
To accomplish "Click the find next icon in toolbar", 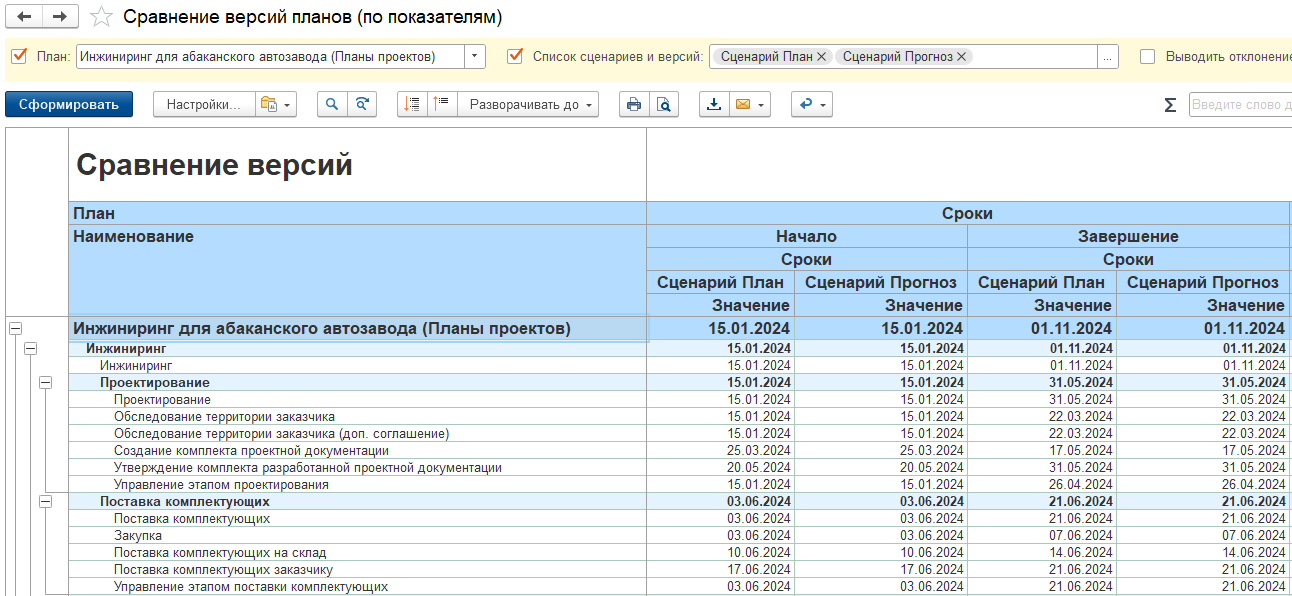I will 363,104.
